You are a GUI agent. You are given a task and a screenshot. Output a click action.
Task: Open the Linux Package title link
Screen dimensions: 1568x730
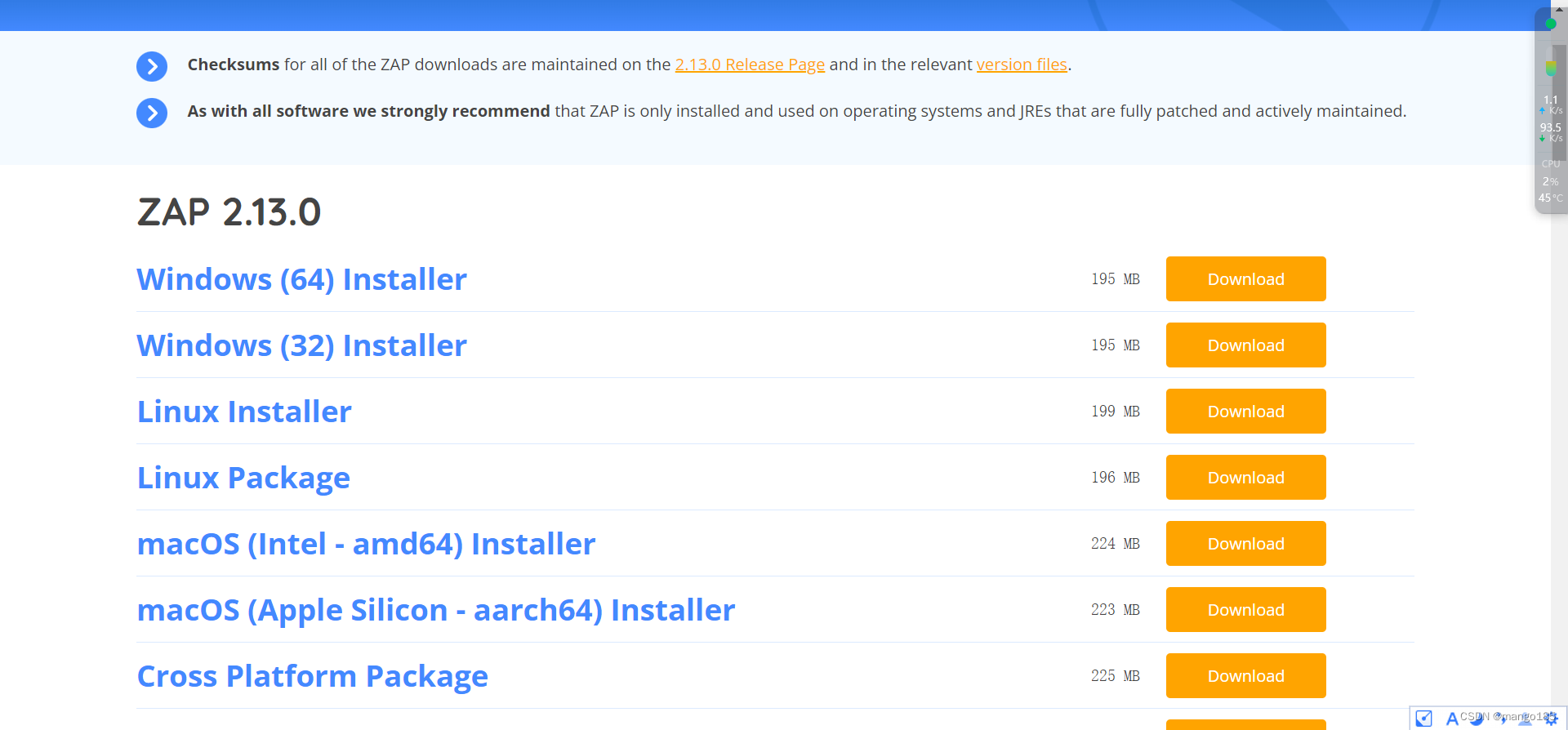(x=243, y=478)
